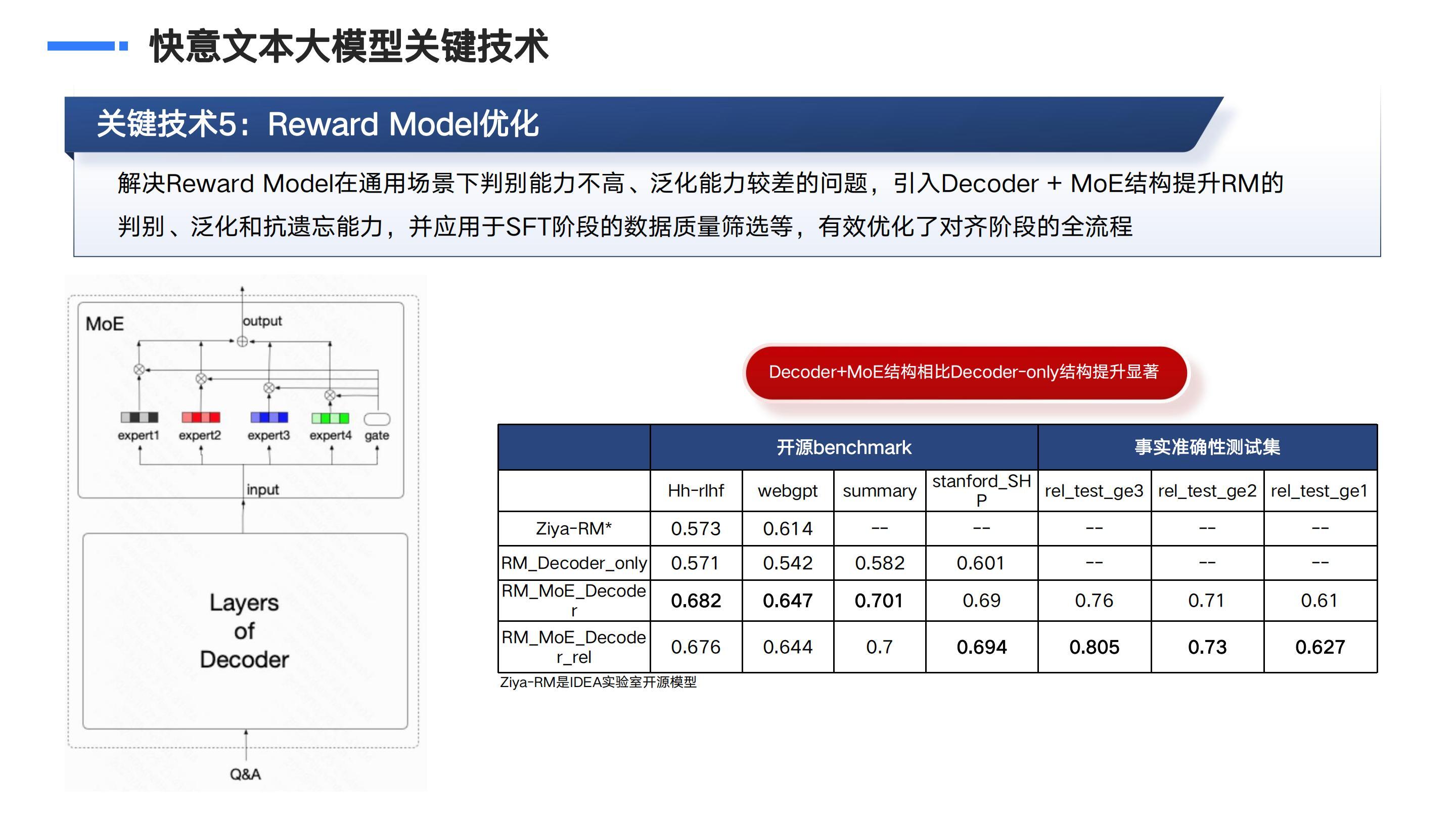The width and height of the screenshot is (1456, 819).
Task: Click the output sum circle symbol
Action: point(242,341)
